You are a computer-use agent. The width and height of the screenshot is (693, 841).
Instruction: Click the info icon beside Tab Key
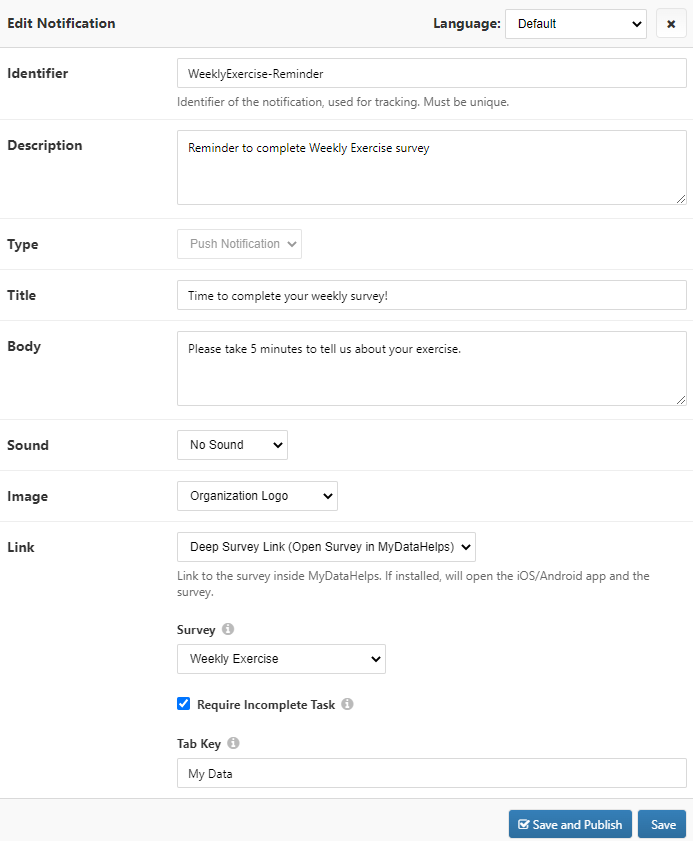pos(233,743)
